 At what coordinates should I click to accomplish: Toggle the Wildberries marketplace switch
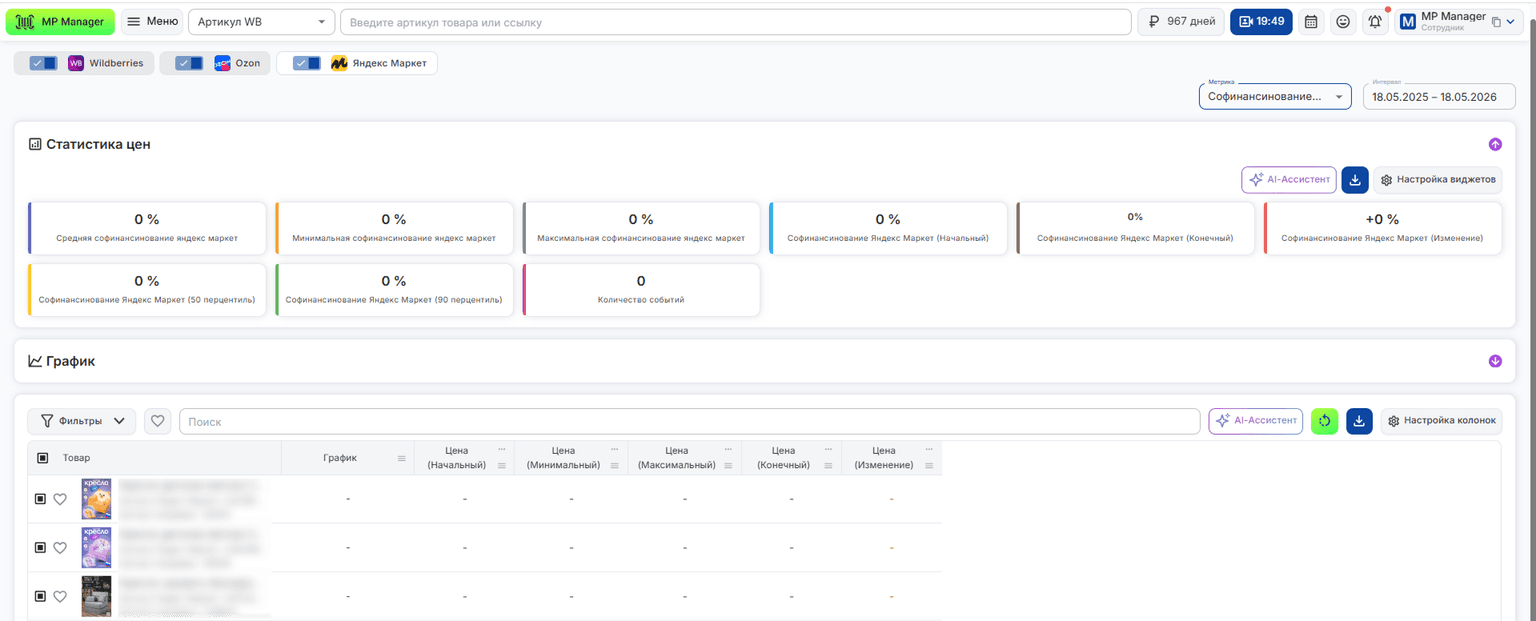pos(43,63)
